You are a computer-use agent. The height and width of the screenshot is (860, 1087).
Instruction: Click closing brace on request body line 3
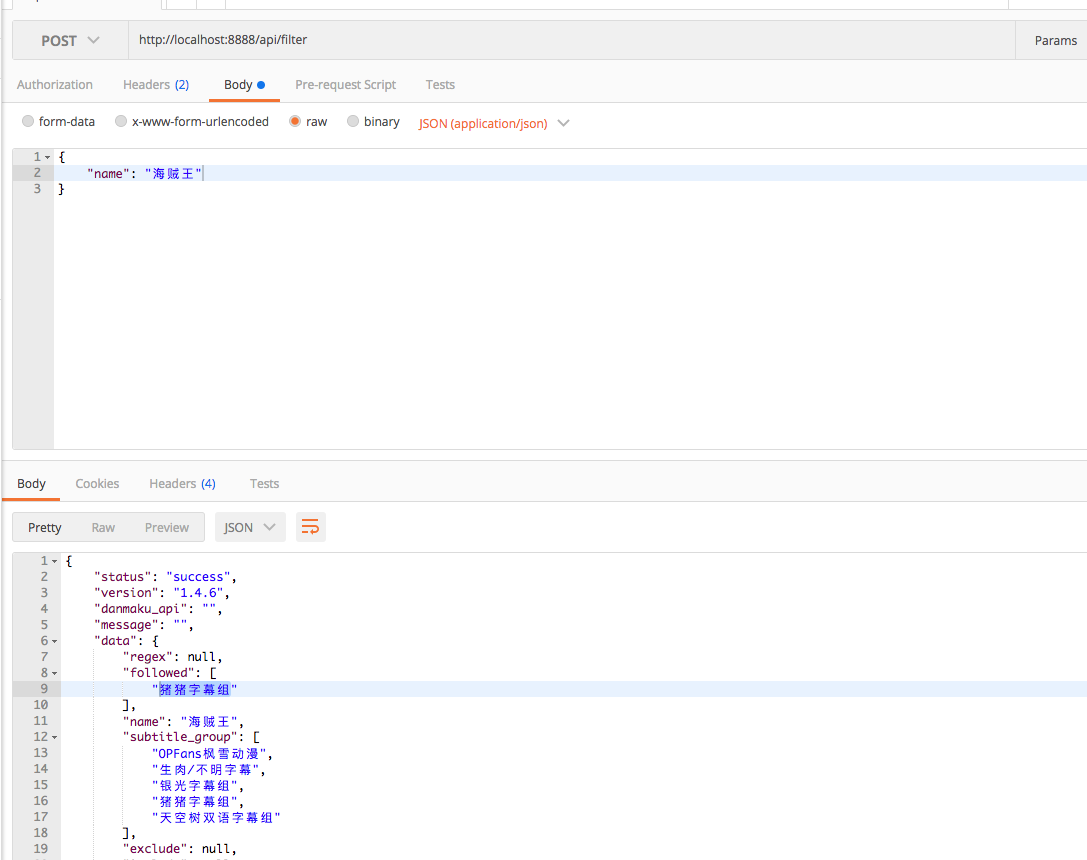click(61, 188)
